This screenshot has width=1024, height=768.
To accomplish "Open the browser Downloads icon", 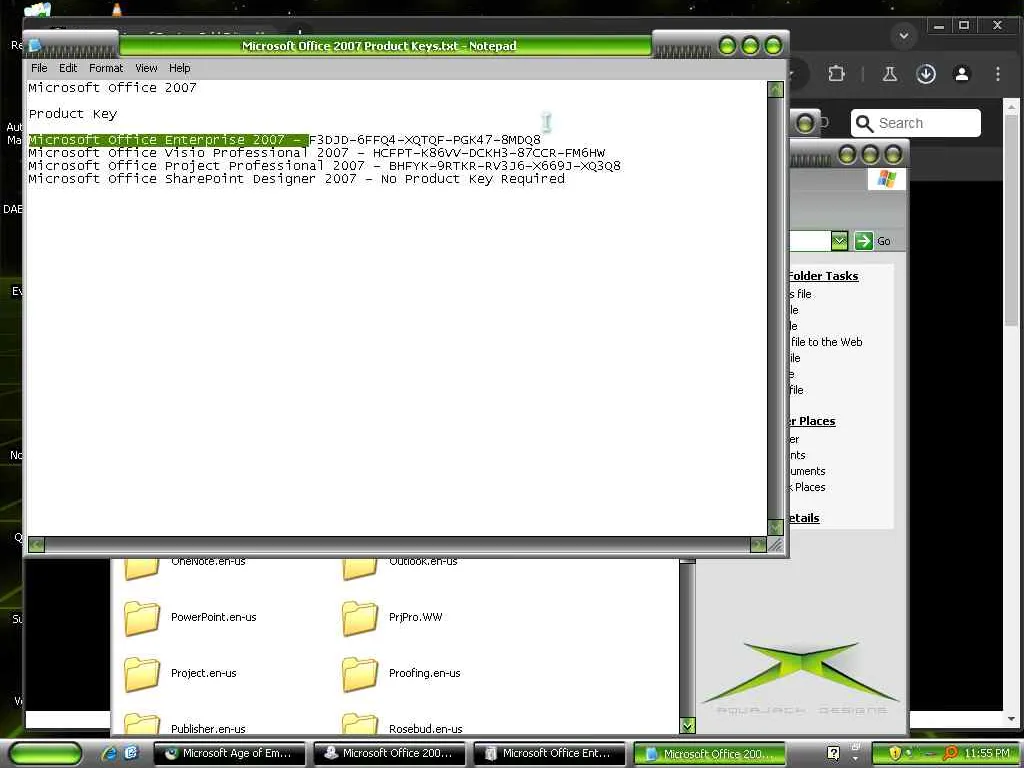I will pos(925,74).
